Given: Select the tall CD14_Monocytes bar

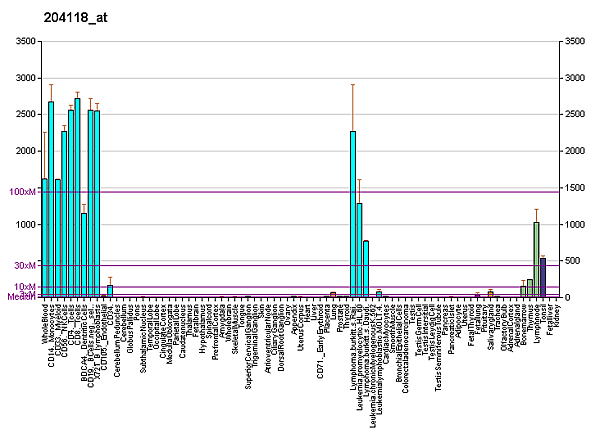Looking at the screenshot, I should [51, 199].
